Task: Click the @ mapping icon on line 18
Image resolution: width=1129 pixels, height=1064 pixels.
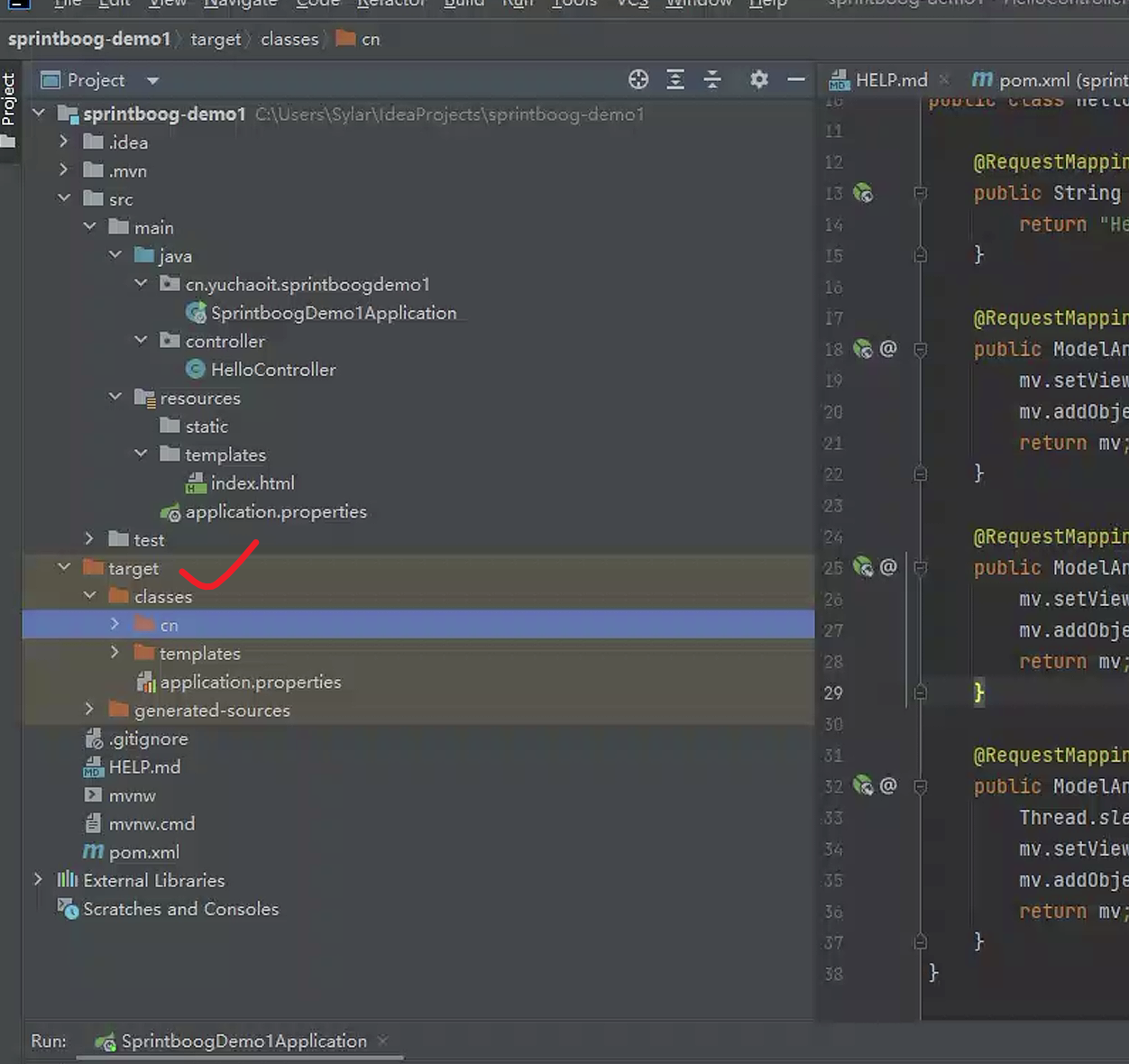Action: pyautogui.click(x=888, y=349)
